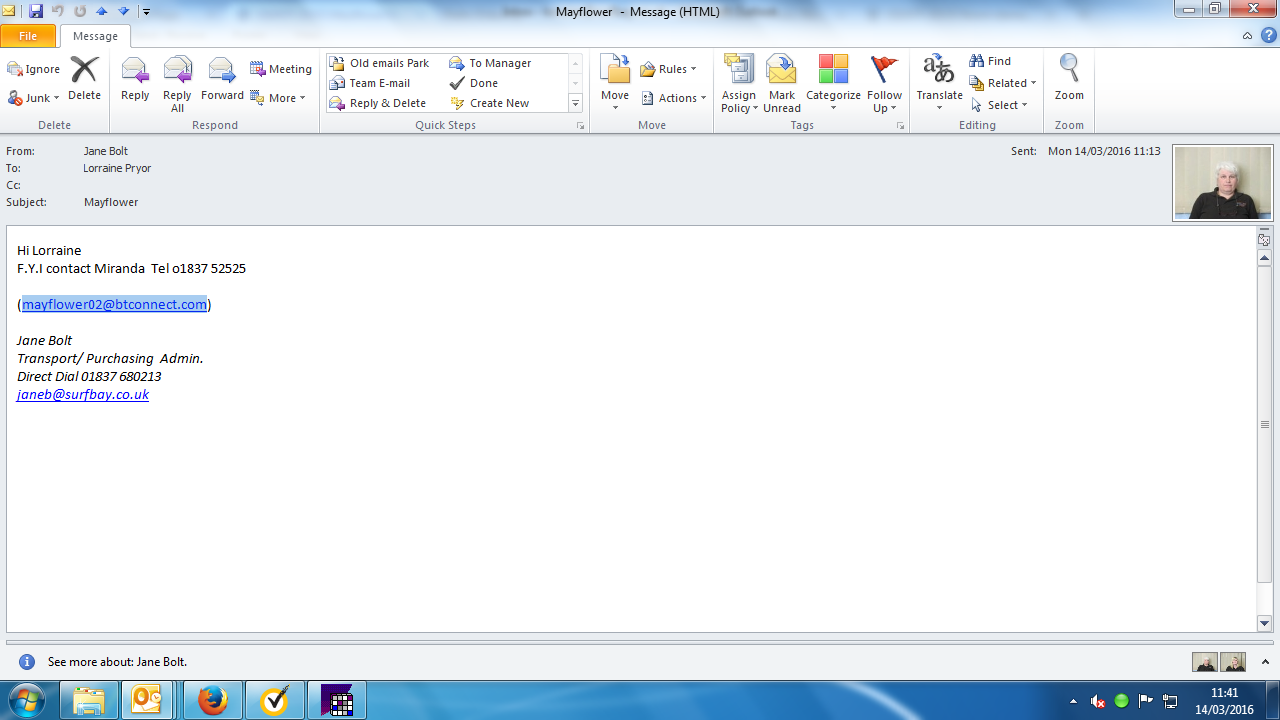
Task: Expand the people pane chevron
Action: [1265, 662]
